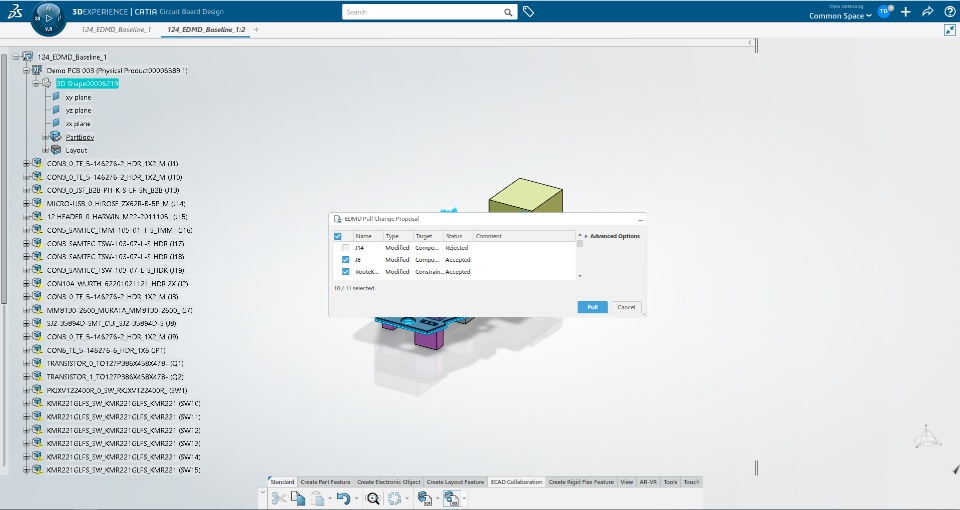Uncheck the RouteK row checkbox
This screenshot has width=960, height=510.
coord(345,271)
